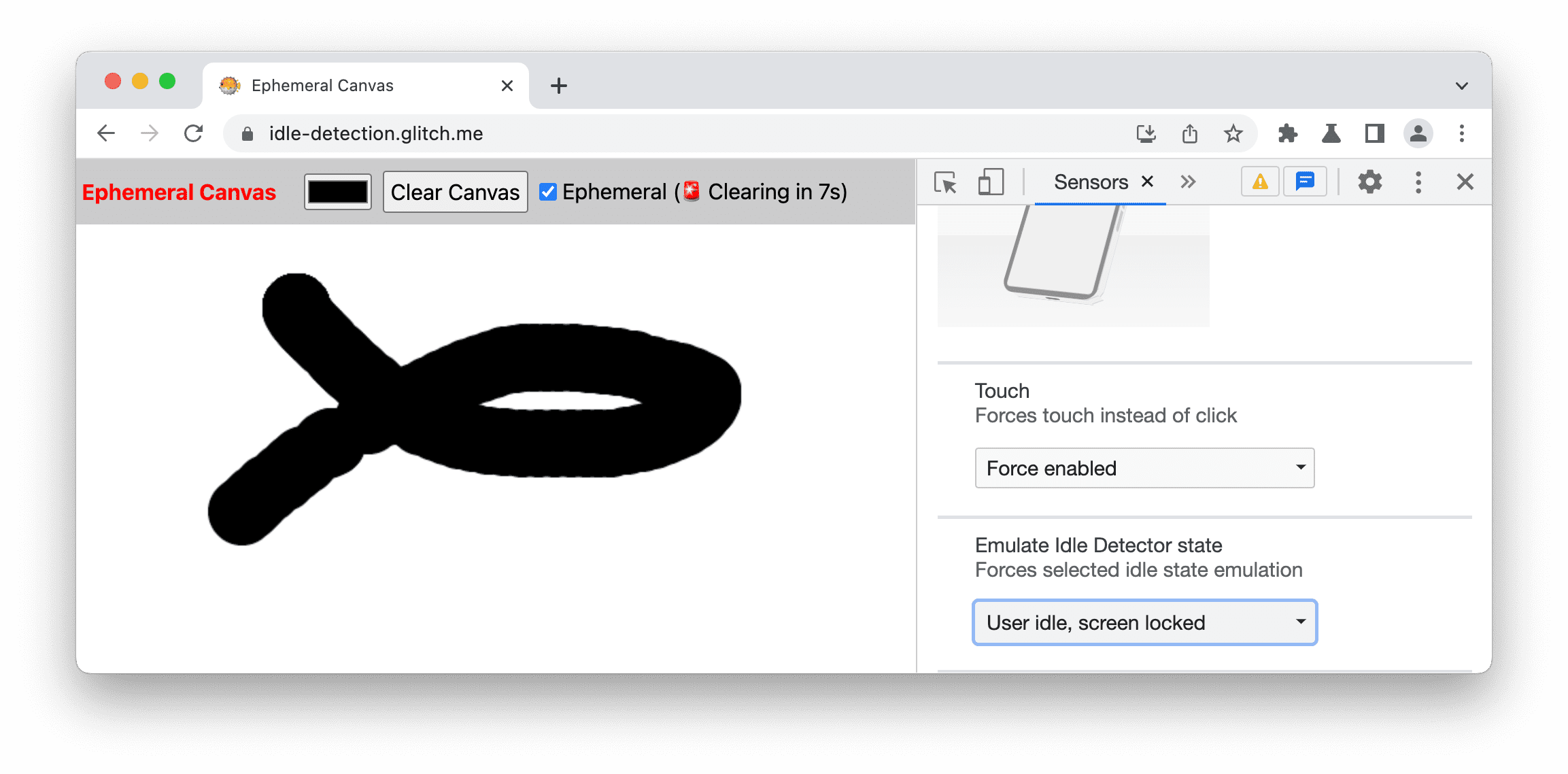This screenshot has height=774, width=1568.
Task: Open the Touch dropdown menu
Action: pos(1143,466)
